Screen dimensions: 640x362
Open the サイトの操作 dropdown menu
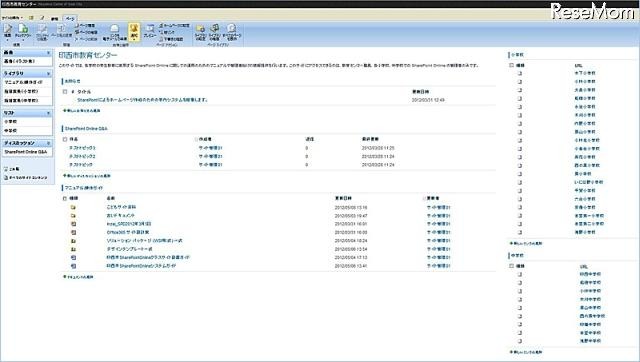[x=12, y=18]
